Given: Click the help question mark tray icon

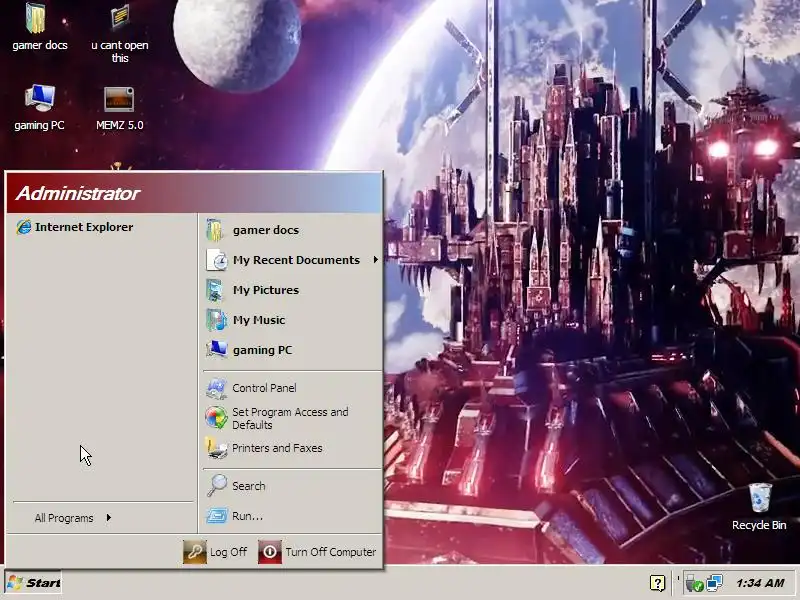Looking at the screenshot, I should click(x=658, y=583).
